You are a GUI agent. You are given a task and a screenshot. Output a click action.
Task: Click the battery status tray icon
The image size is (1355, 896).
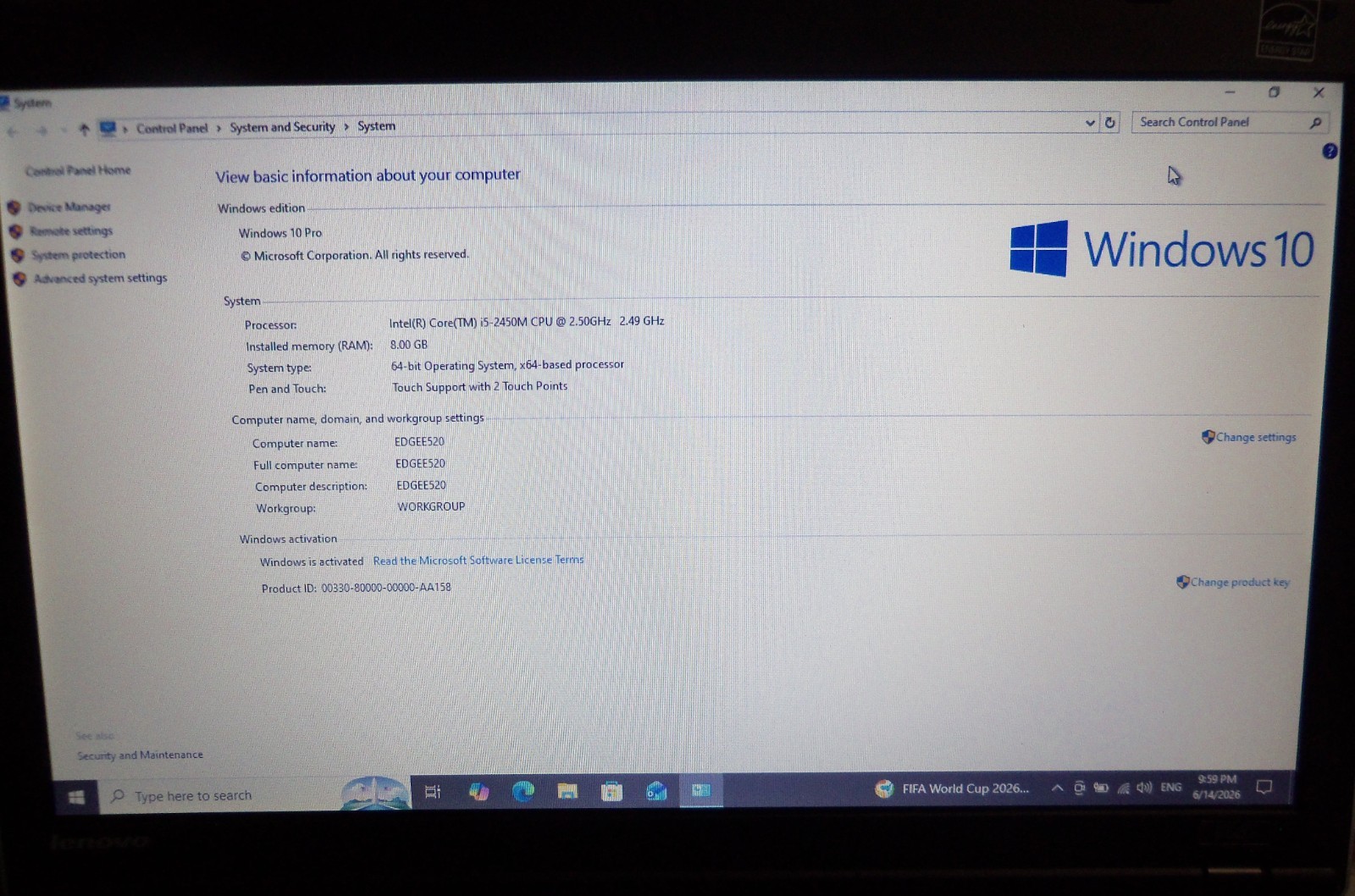[1101, 788]
